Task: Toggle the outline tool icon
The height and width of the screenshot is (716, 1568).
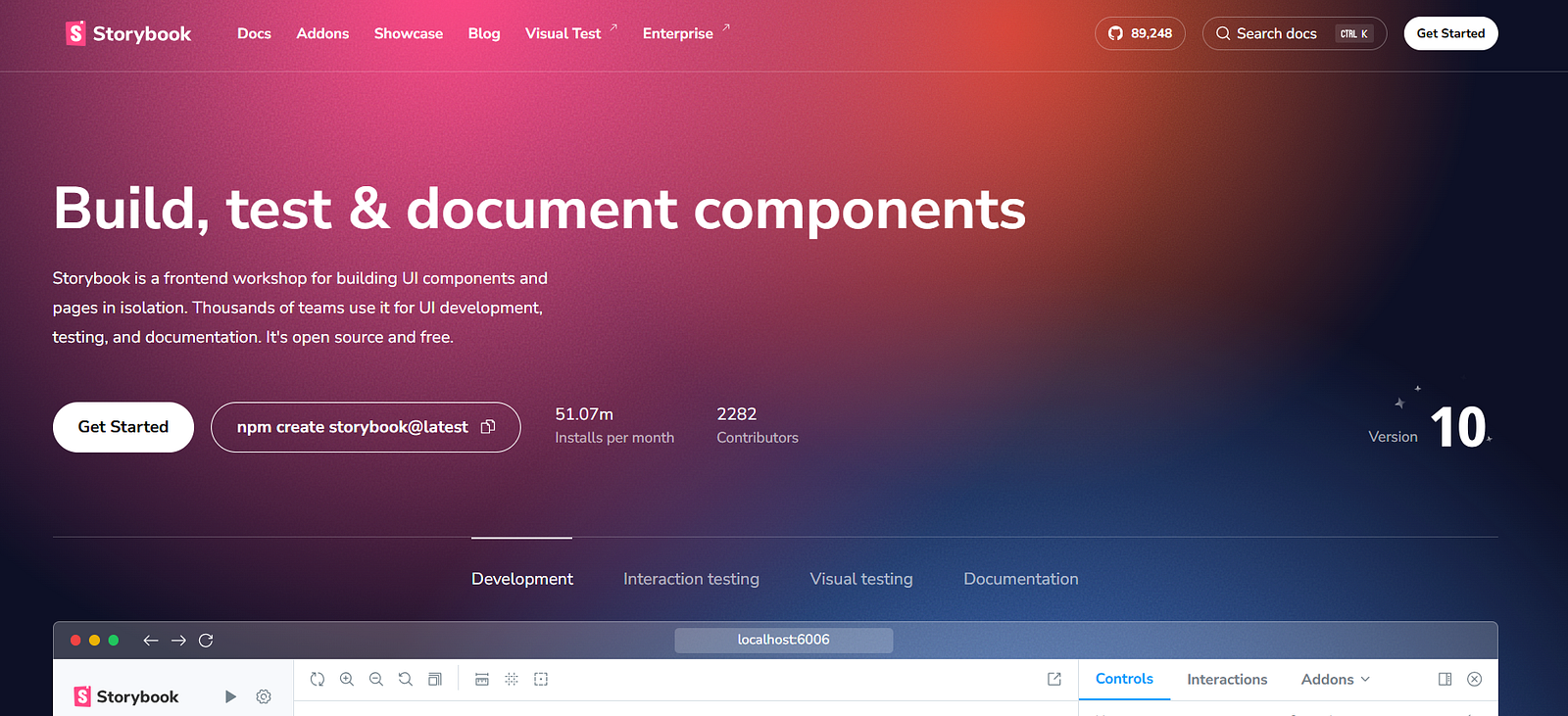Action: (x=541, y=679)
